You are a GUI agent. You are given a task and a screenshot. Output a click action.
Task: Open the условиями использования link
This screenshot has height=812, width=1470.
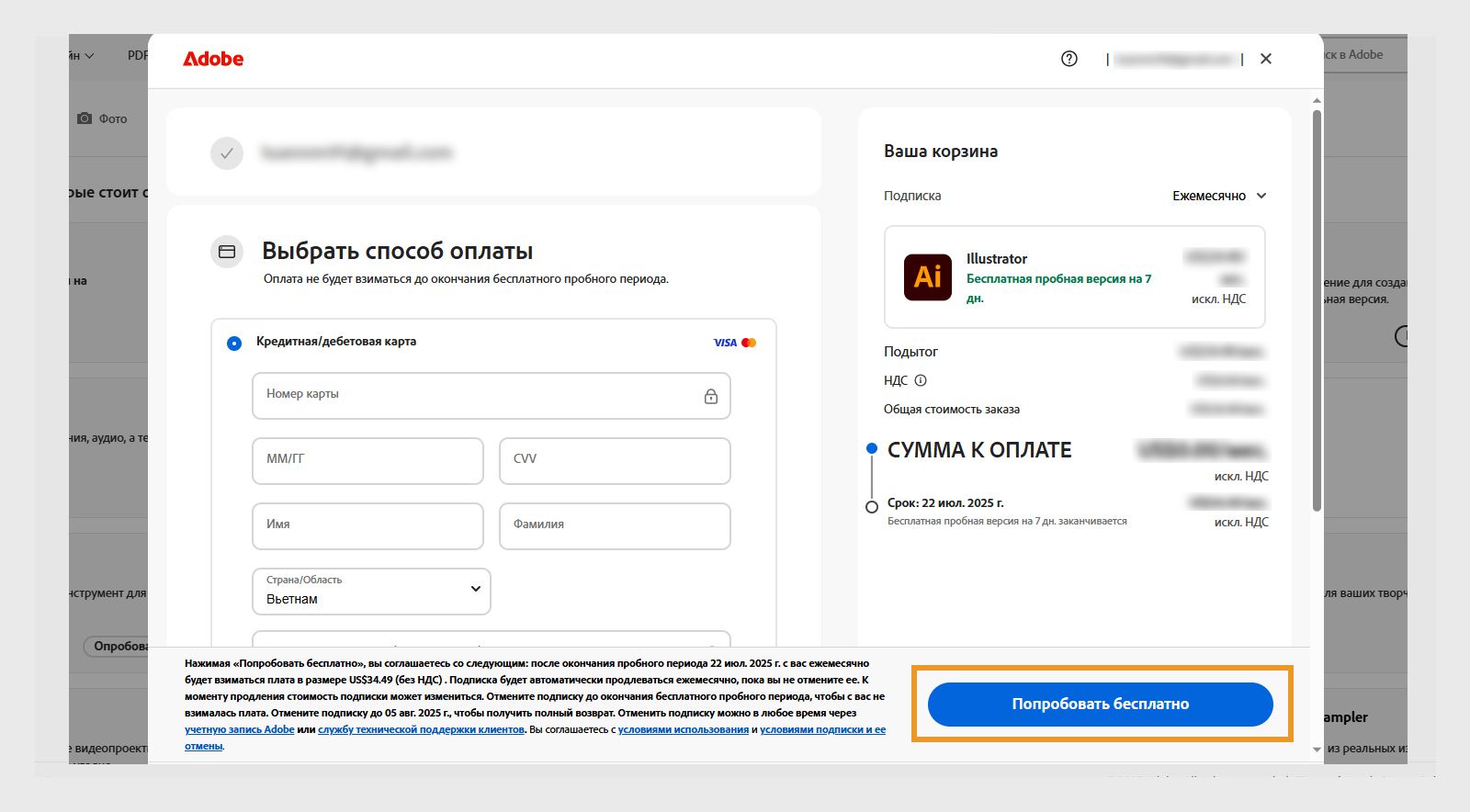point(684,729)
